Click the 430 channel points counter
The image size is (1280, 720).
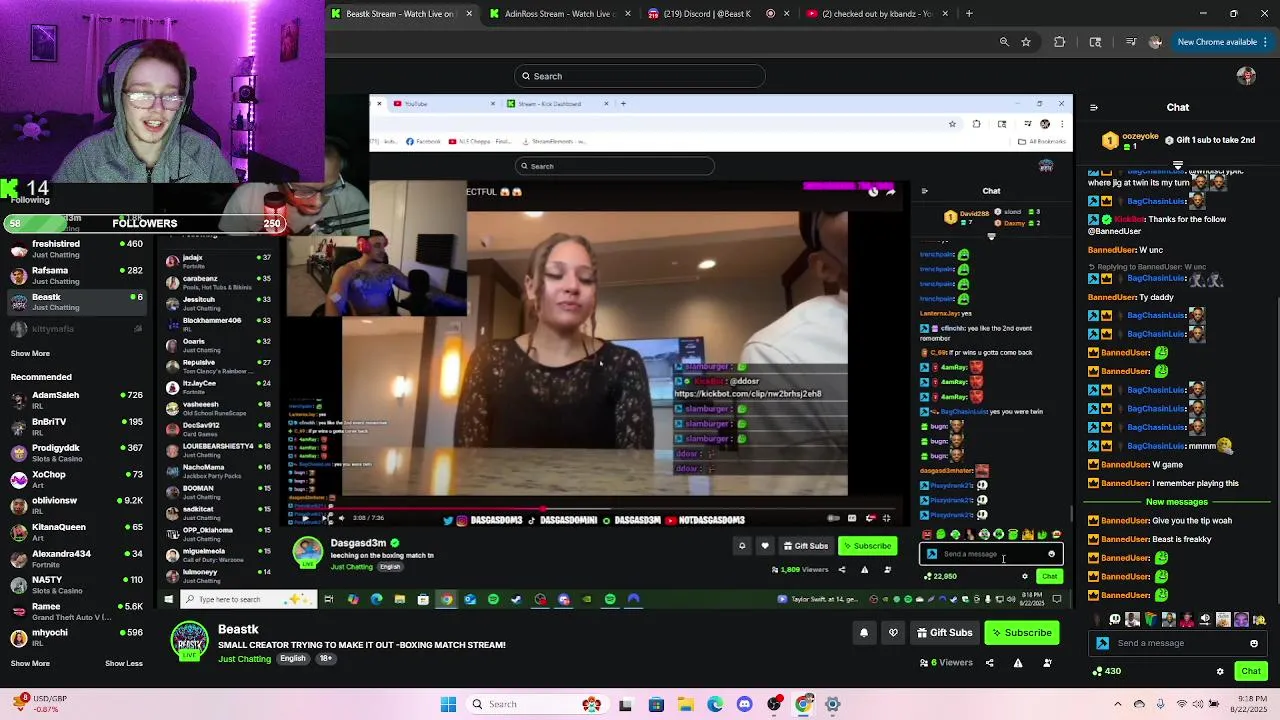pyautogui.click(x=1108, y=671)
